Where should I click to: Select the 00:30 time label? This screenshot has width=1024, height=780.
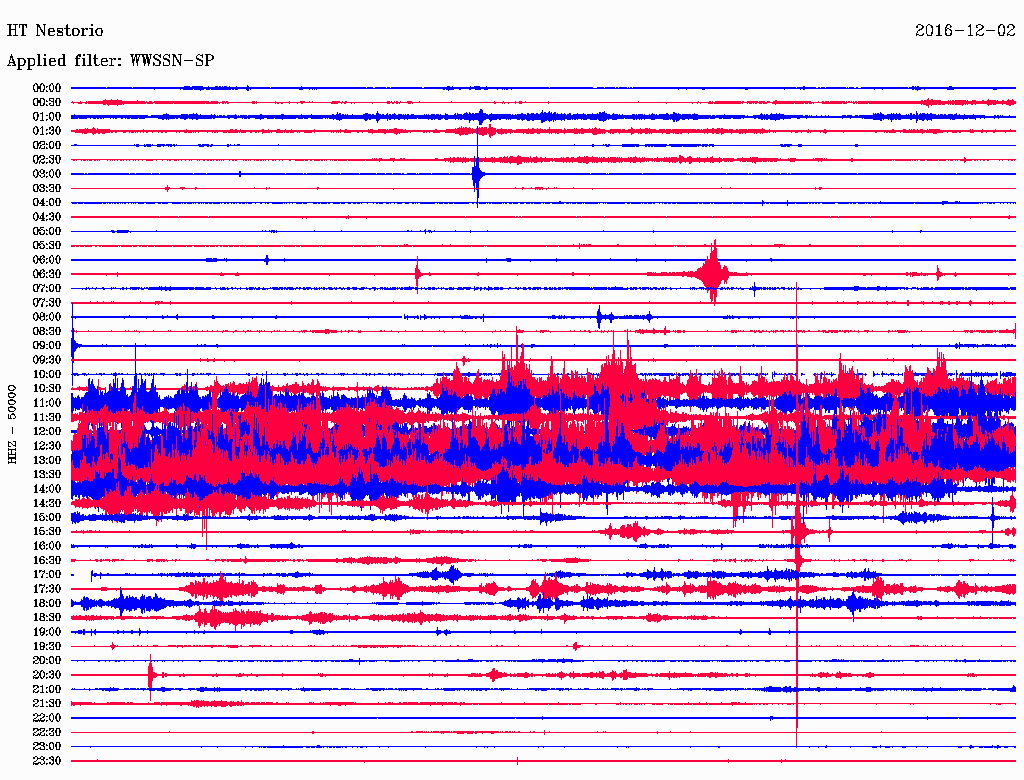[x=47, y=102]
